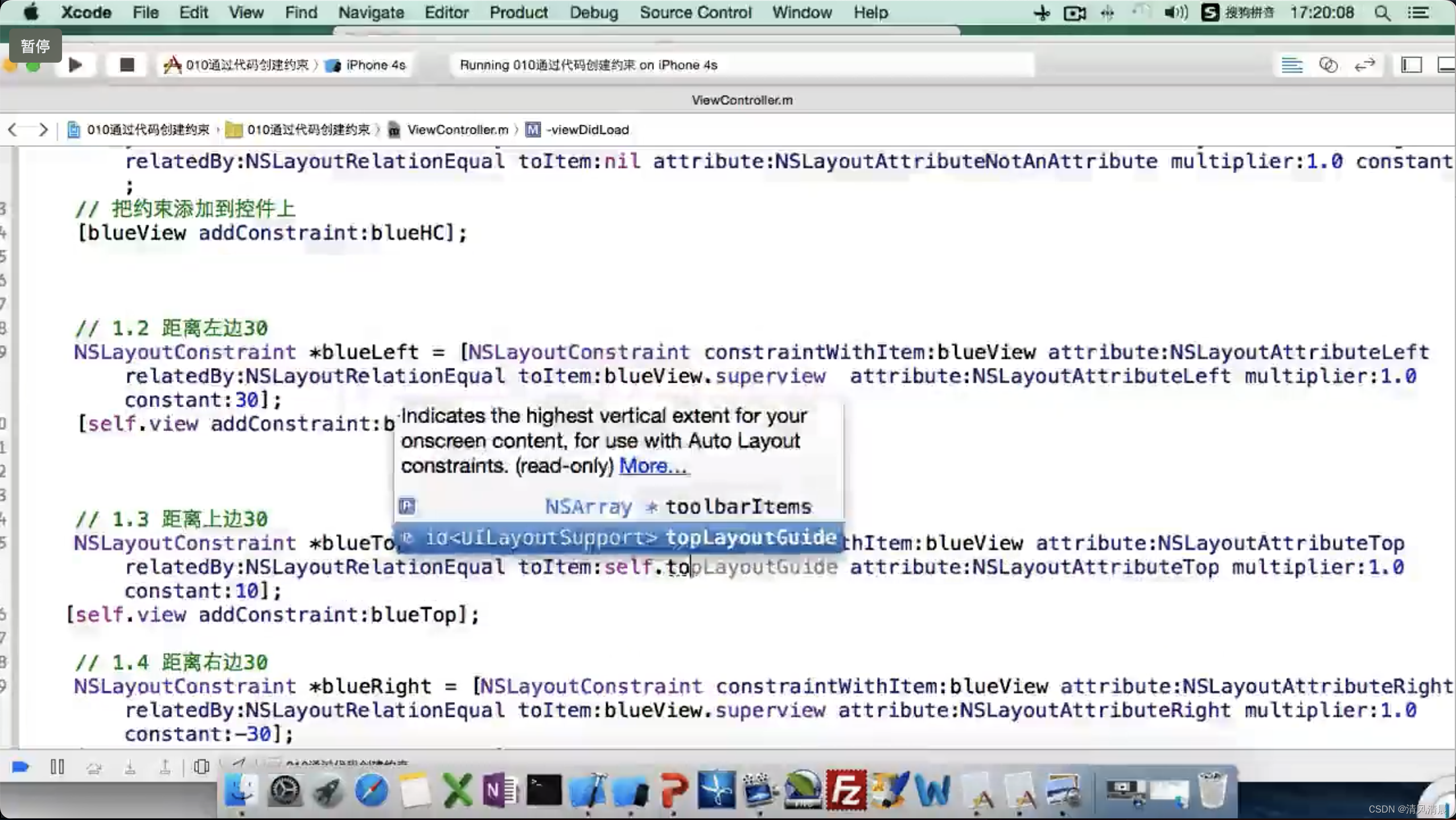Switch to the Standard editor

tap(1292, 65)
